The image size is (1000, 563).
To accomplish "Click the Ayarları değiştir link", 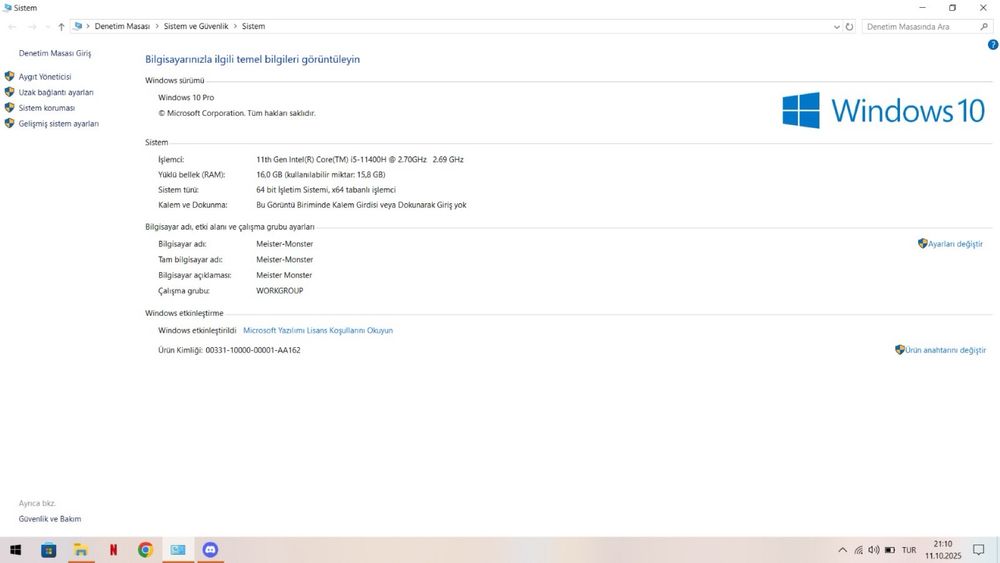I will click(955, 244).
